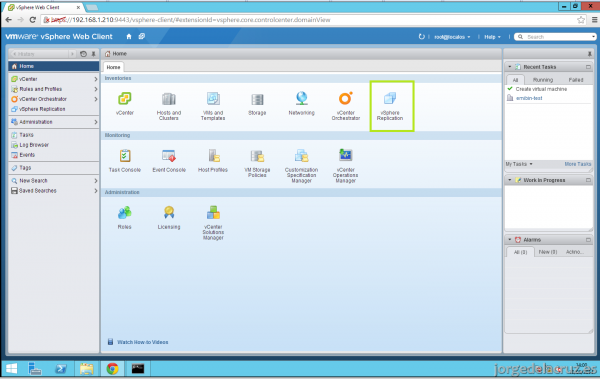Open Roles administration
Screen dimensions: 600x379
tap(125, 213)
